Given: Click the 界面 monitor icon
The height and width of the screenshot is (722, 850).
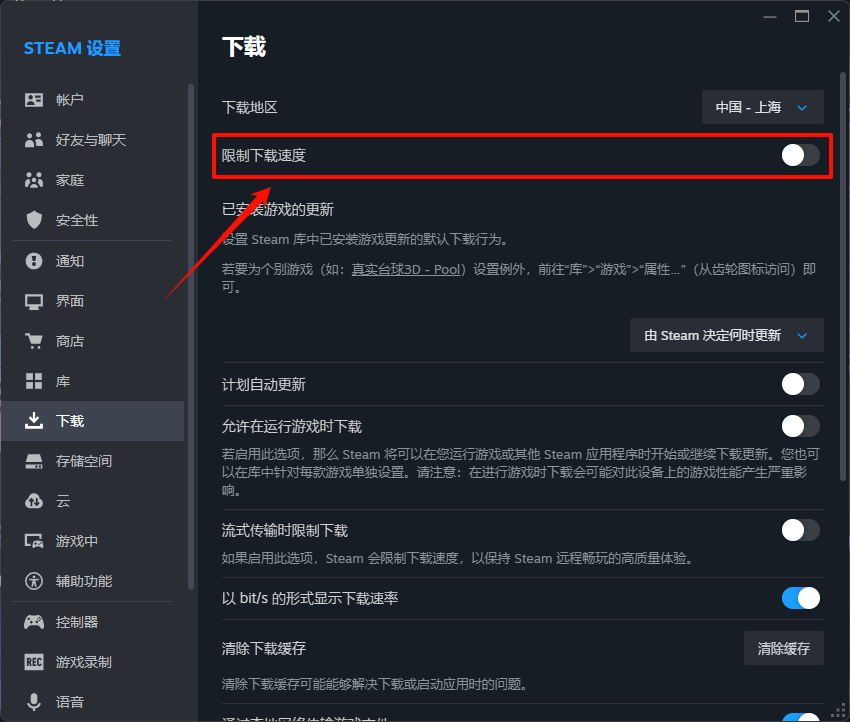Looking at the screenshot, I should pos(34,301).
